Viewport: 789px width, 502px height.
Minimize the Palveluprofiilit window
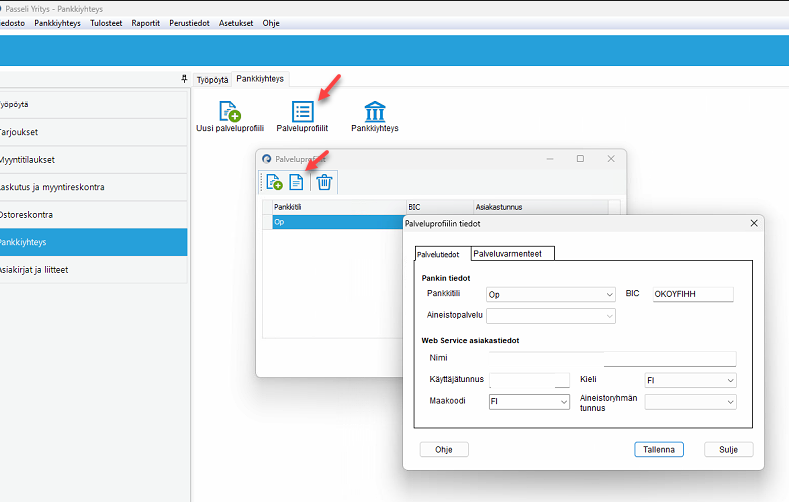(x=550, y=159)
